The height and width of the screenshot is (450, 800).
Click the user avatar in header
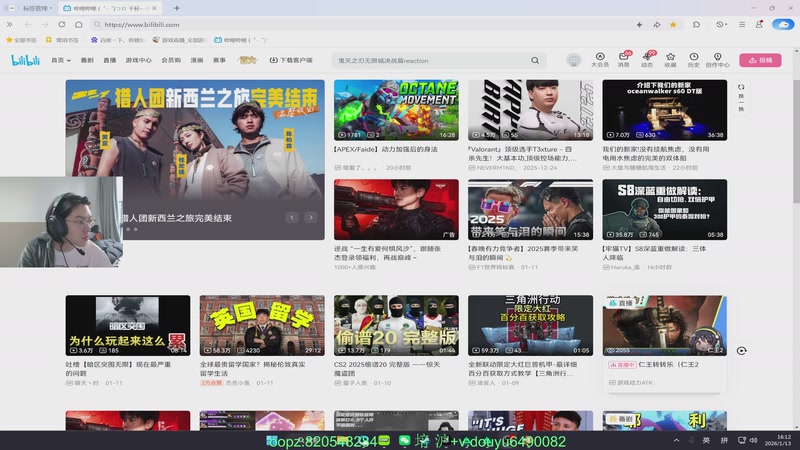click(573, 60)
